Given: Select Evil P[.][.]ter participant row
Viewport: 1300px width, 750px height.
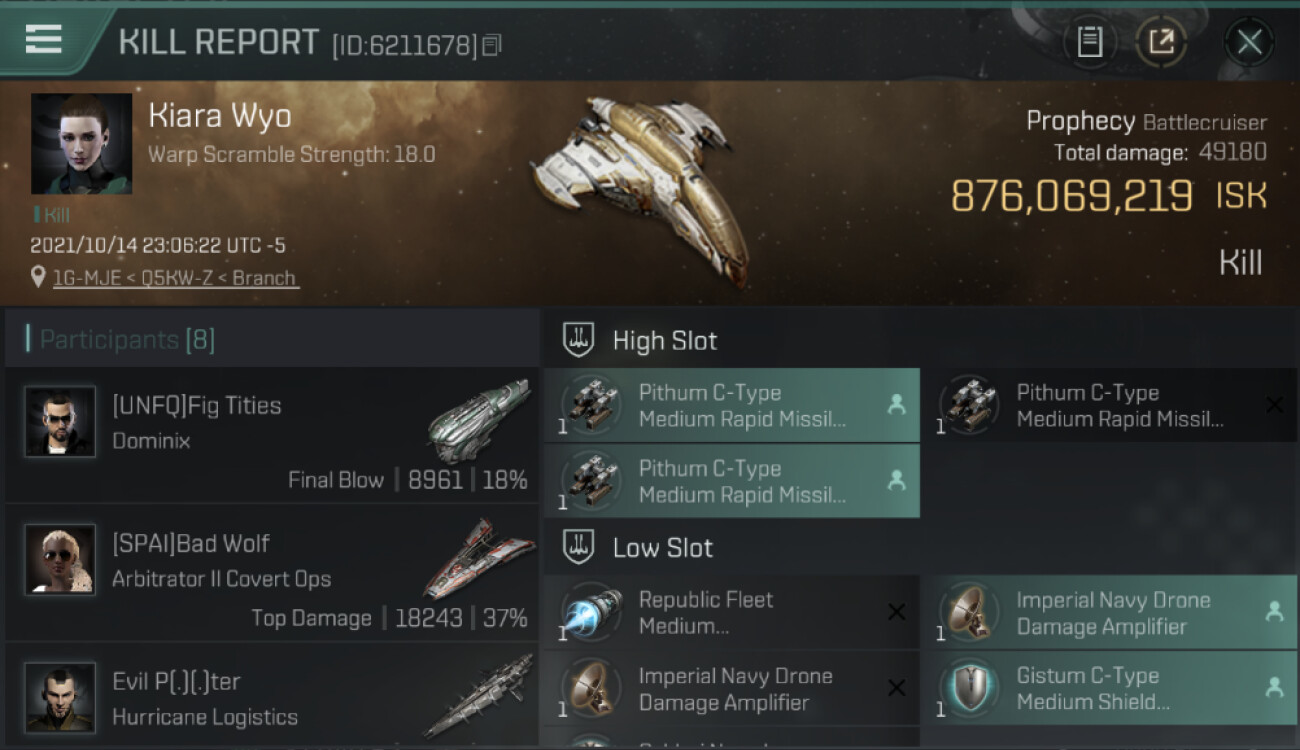Looking at the screenshot, I should (272, 698).
